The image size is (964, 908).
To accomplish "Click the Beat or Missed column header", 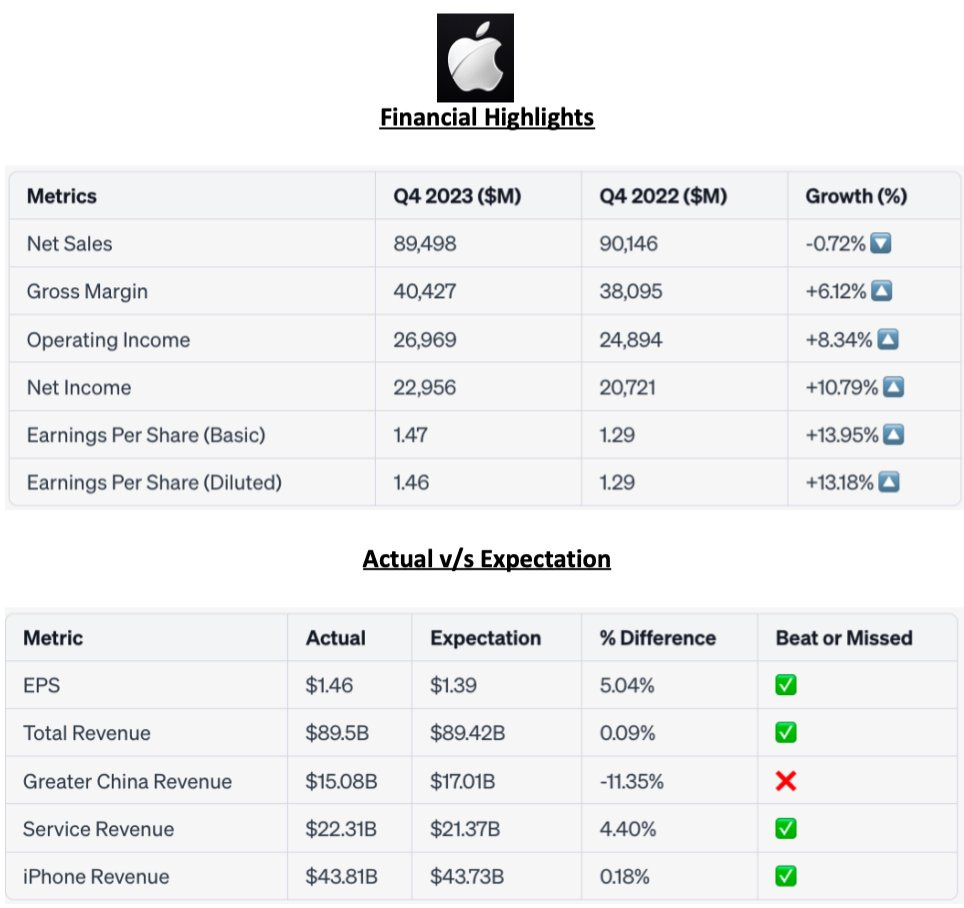I will point(844,638).
